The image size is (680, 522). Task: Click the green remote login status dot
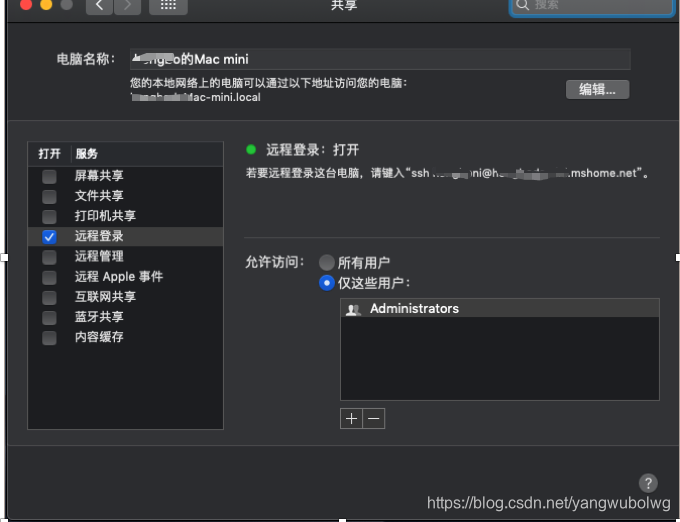(x=251, y=150)
